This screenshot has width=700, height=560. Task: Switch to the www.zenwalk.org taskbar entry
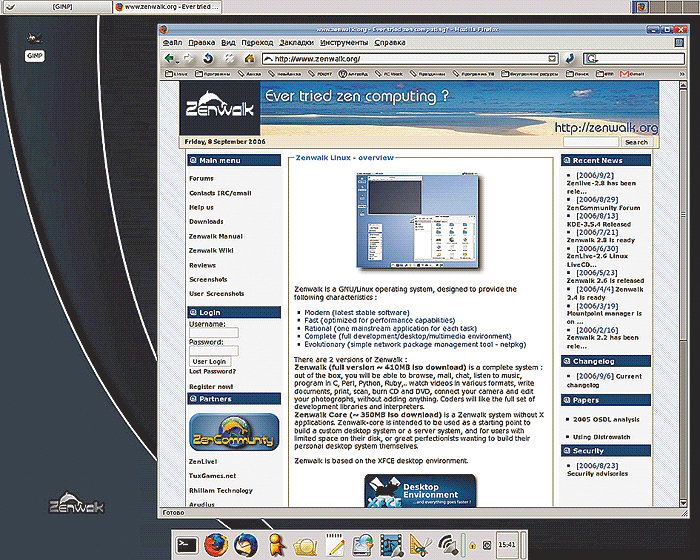[167, 7]
